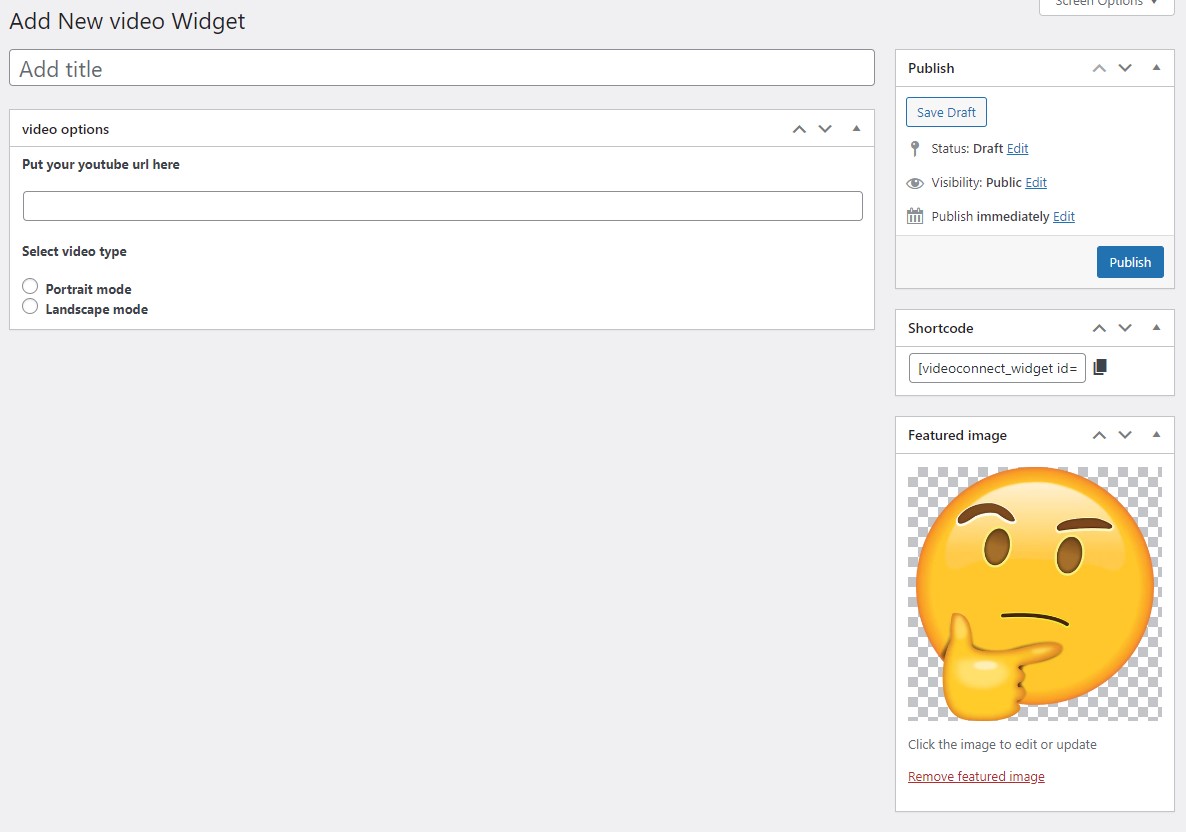The width and height of the screenshot is (1186, 832).
Task: Select the videoconnect_widget shortcode field
Action: click(997, 368)
